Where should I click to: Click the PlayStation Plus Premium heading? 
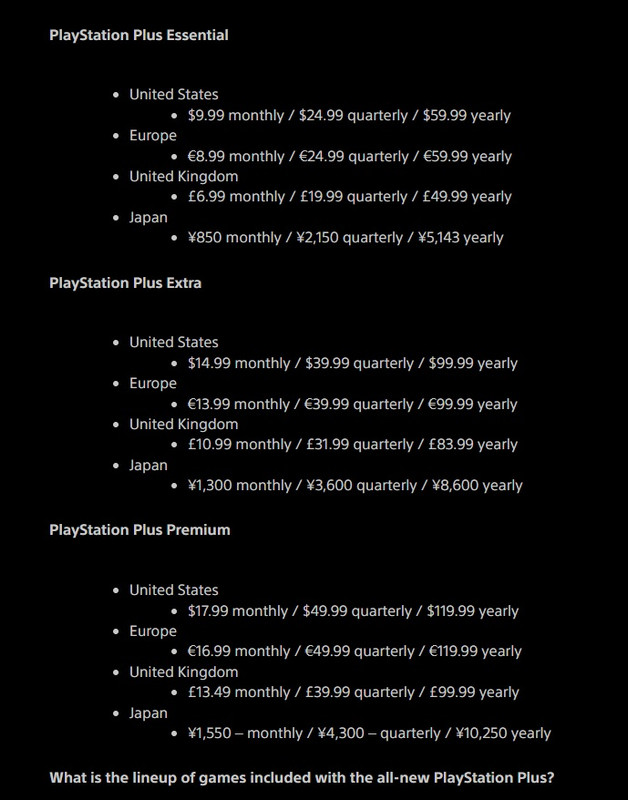point(140,530)
